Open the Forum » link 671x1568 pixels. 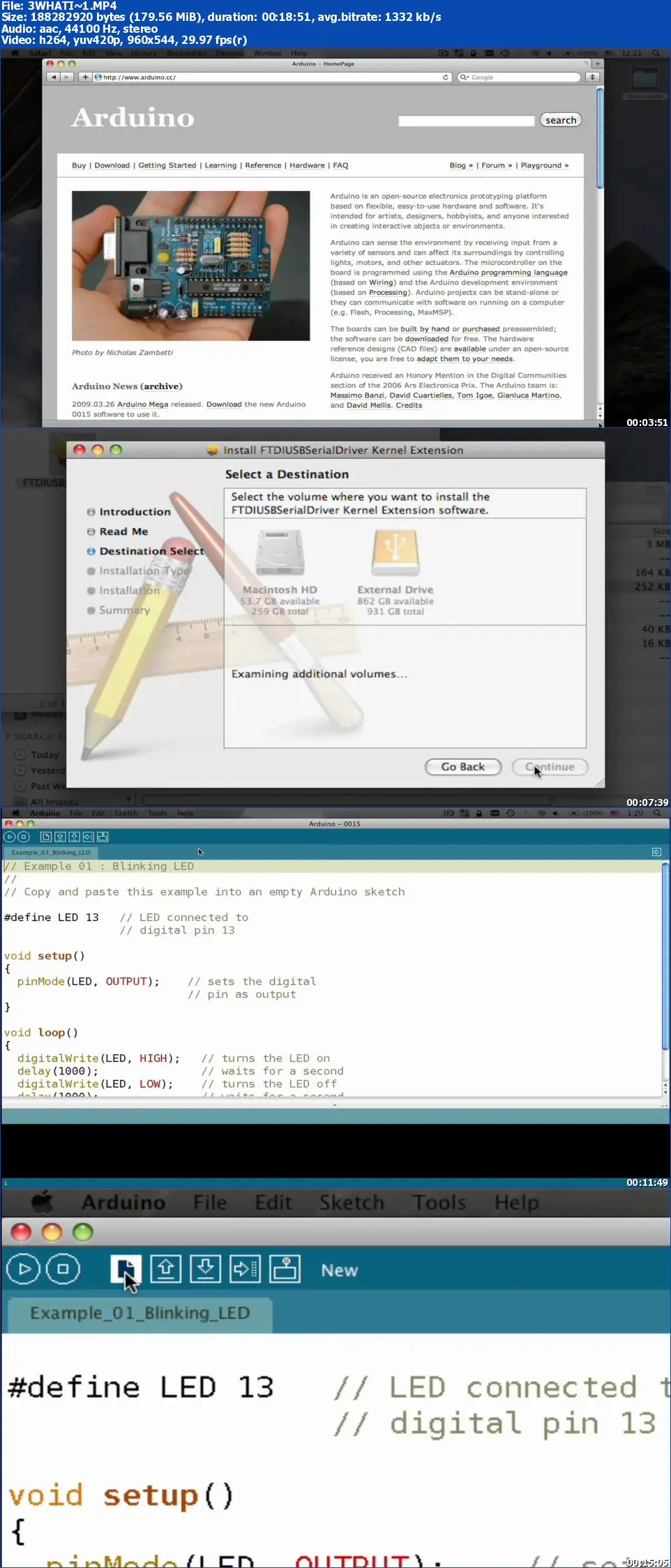click(497, 165)
